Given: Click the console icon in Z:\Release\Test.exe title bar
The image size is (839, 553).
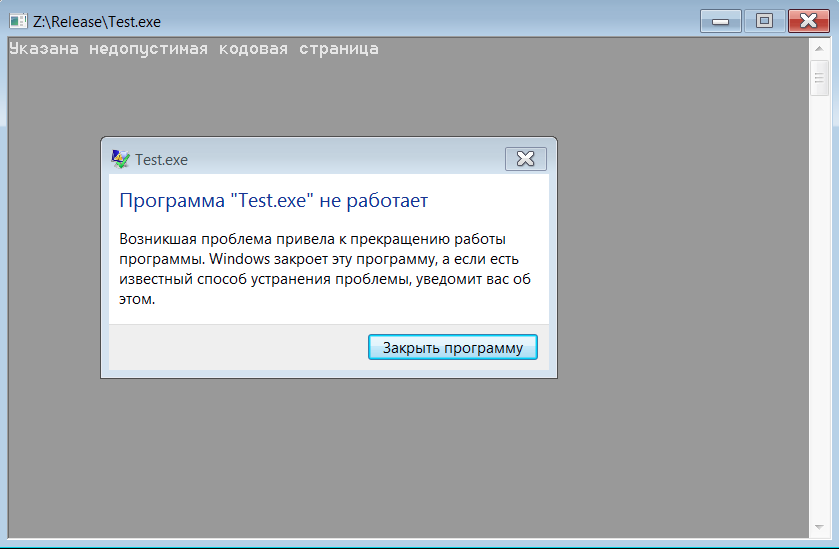Looking at the screenshot, I should point(18,21).
